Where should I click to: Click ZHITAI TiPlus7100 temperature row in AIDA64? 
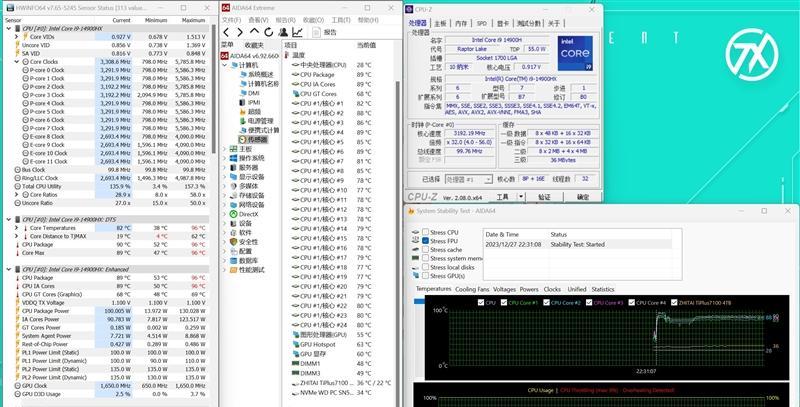tap(342, 383)
